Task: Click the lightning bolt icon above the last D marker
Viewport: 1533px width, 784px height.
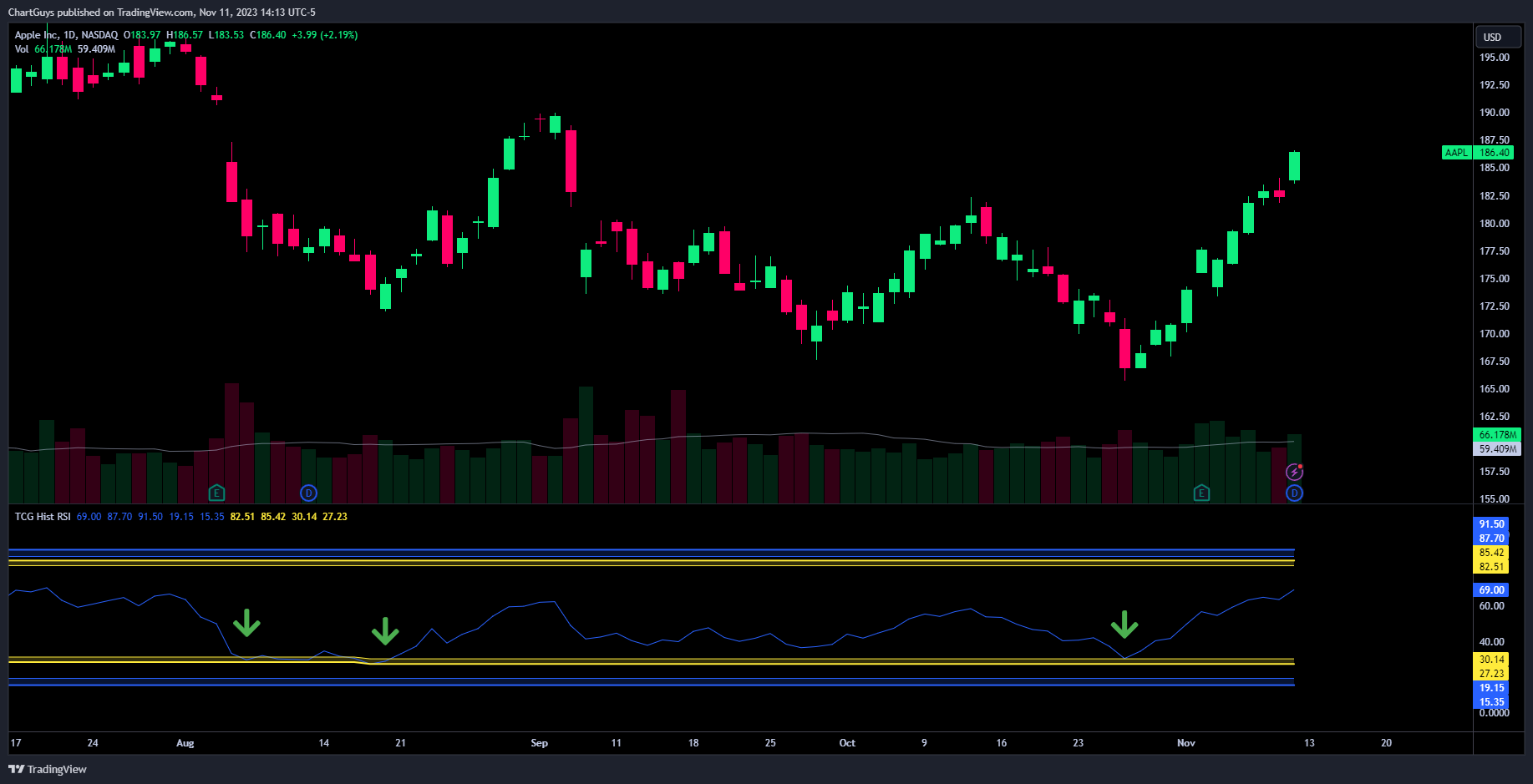Action: 1294,473
